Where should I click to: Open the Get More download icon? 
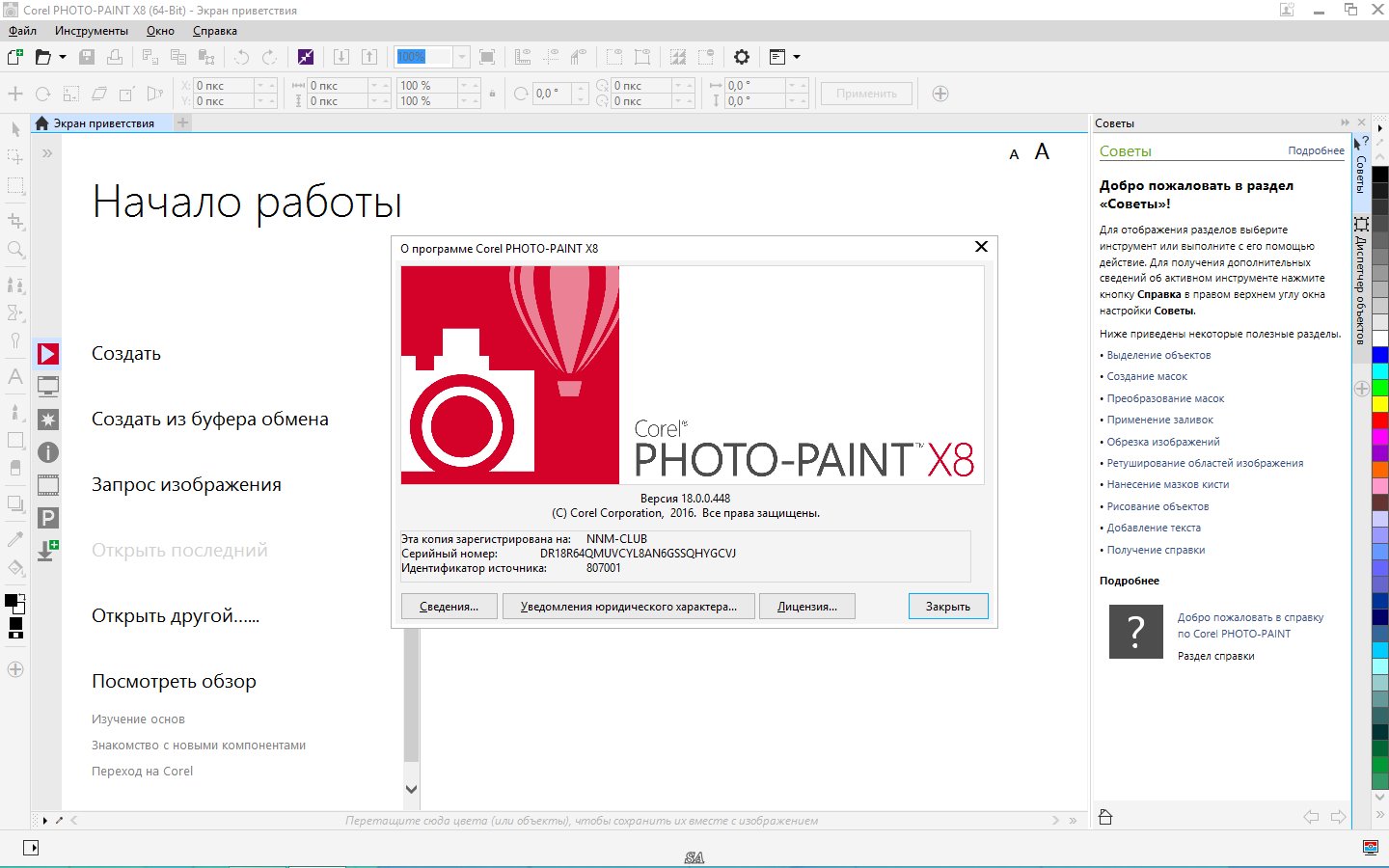tap(48, 551)
